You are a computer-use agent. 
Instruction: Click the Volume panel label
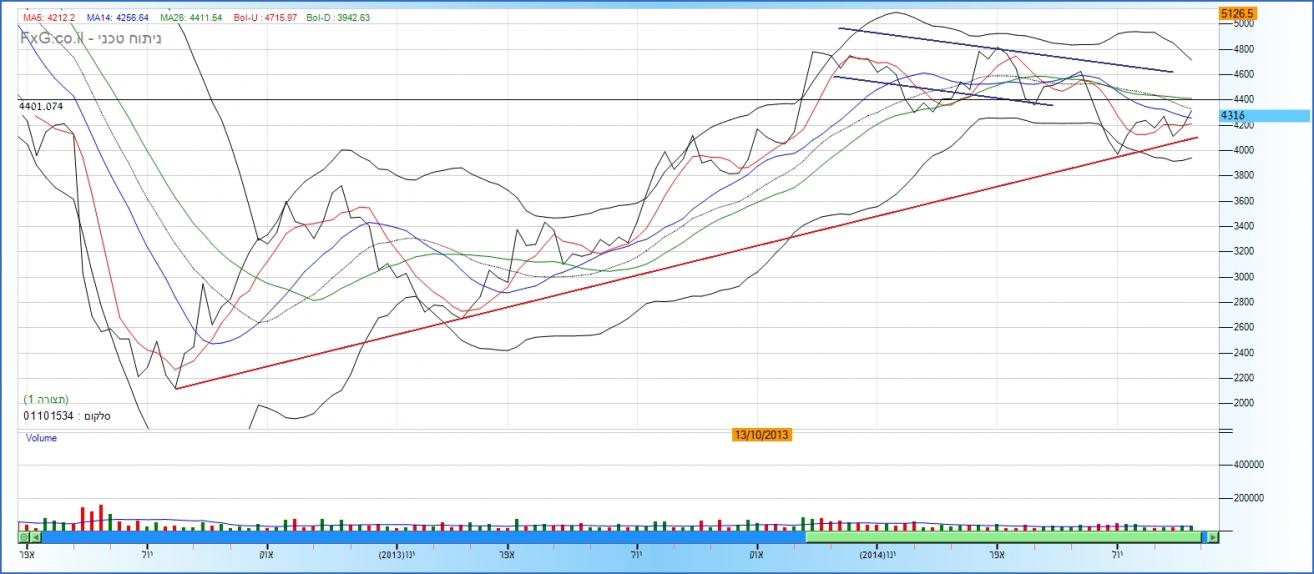click(40, 438)
